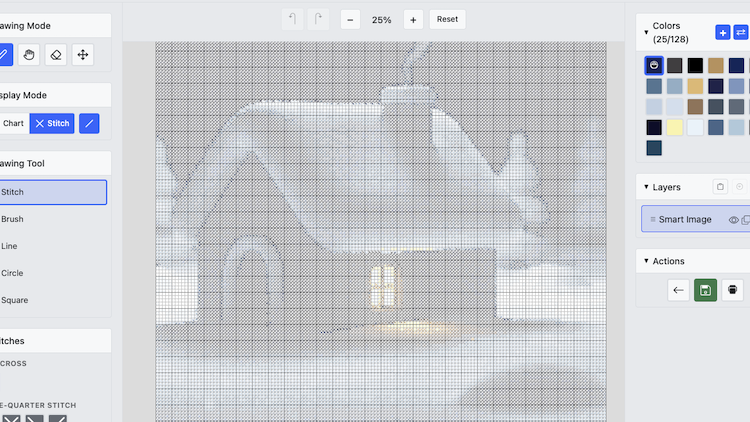Click the Colors (25/128) heading text
This screenshot has width=750, height=422.
pyautogui.click(x=671, y=33)
